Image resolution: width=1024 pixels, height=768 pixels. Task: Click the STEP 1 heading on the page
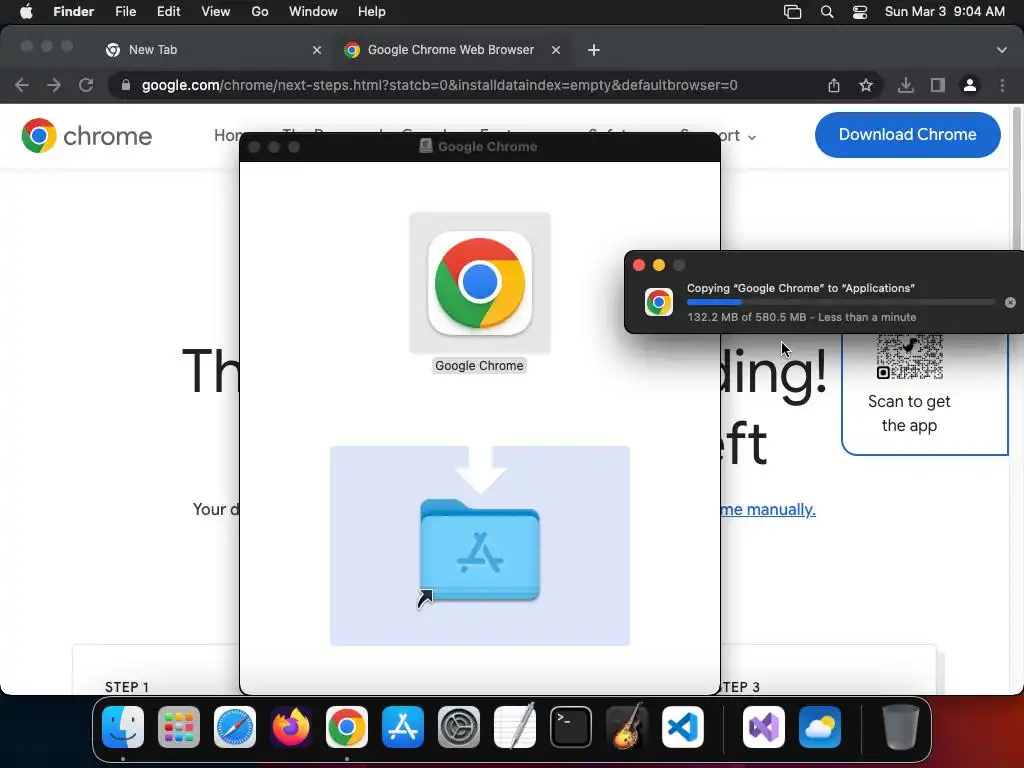pyautogui.click(x=127, y=687)
